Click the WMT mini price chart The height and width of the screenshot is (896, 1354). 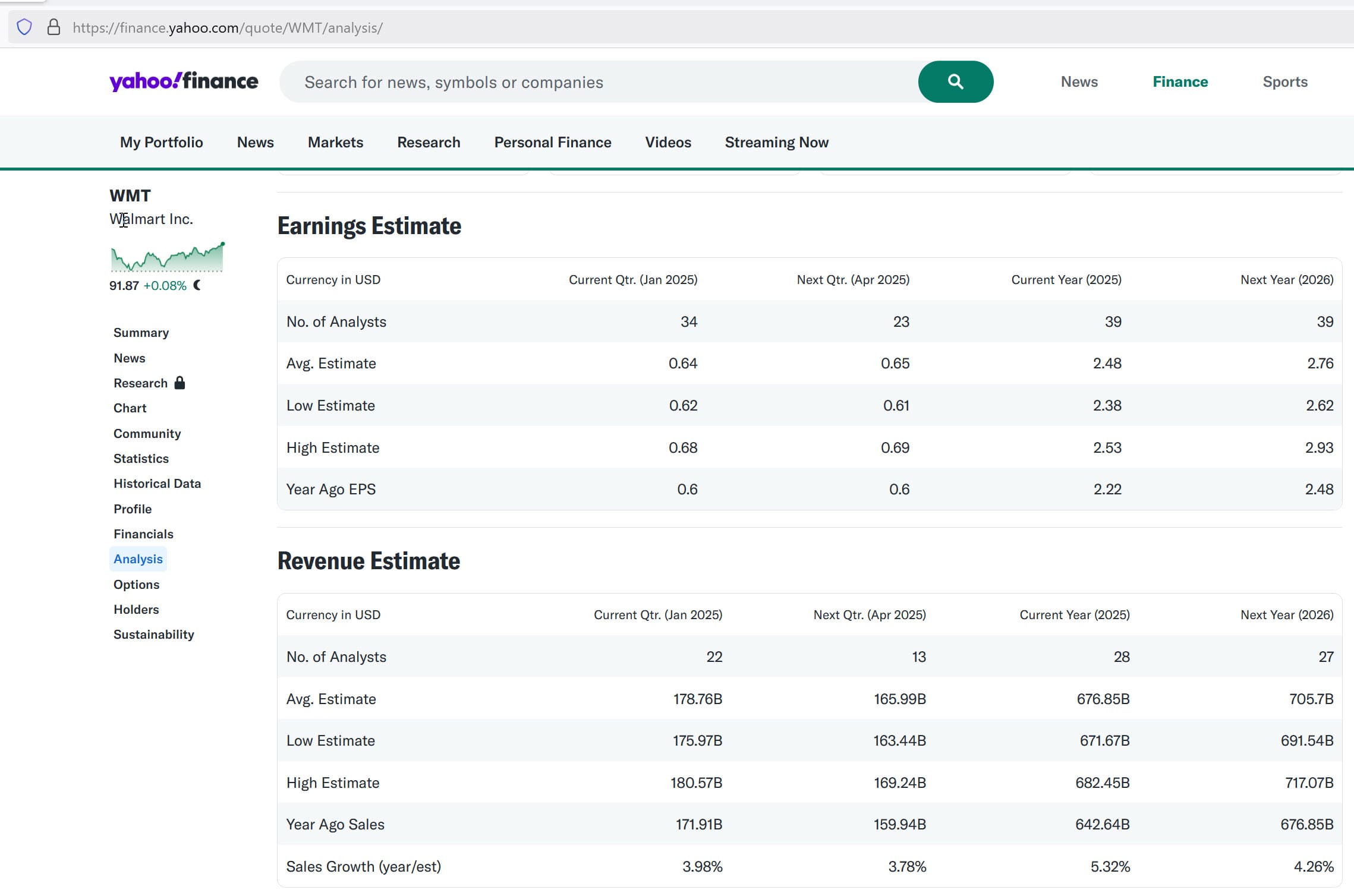[x=167, y=258]
